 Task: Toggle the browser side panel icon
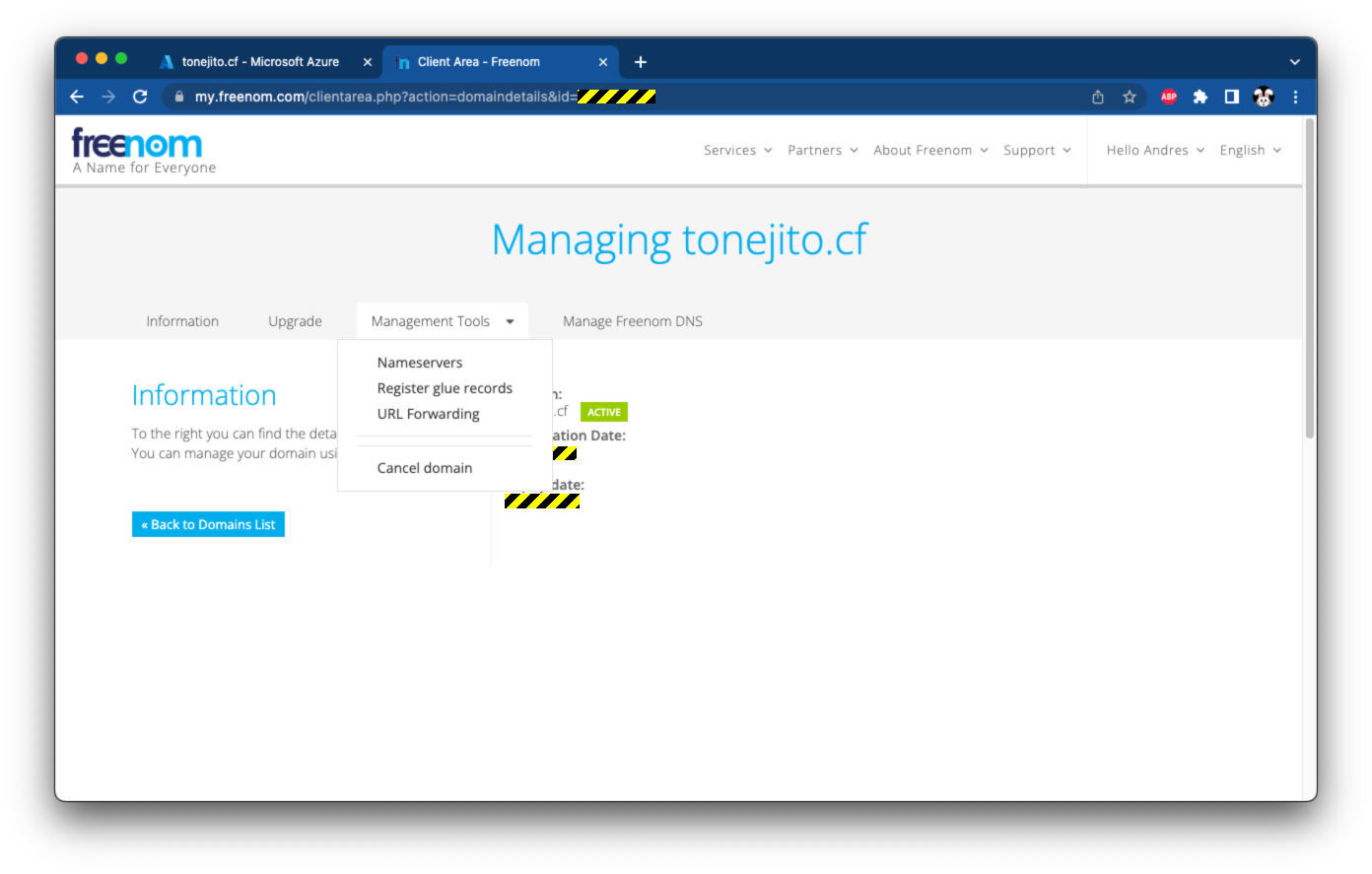tap(1232, 97)
